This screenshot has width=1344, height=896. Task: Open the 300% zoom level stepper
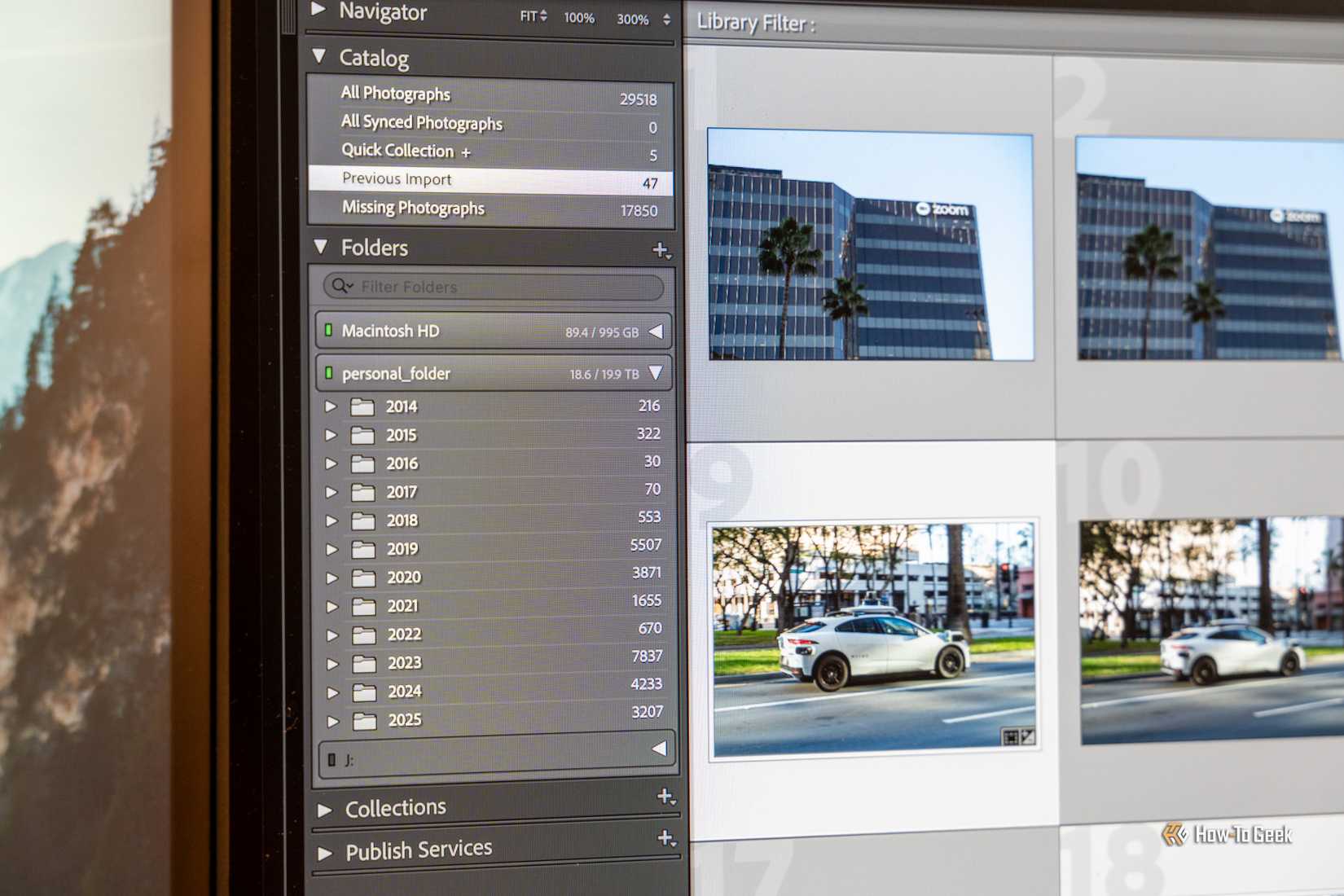(666, 19)
